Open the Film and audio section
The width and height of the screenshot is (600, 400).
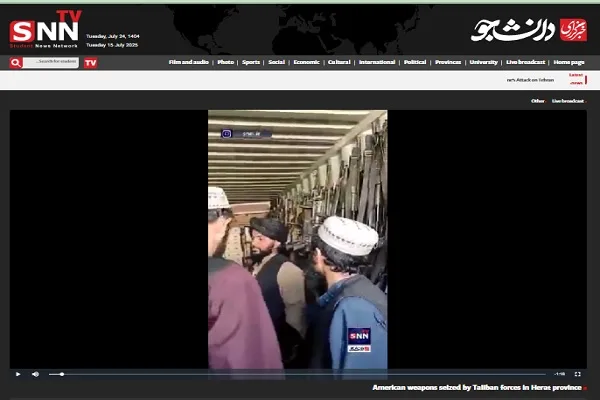188,62
